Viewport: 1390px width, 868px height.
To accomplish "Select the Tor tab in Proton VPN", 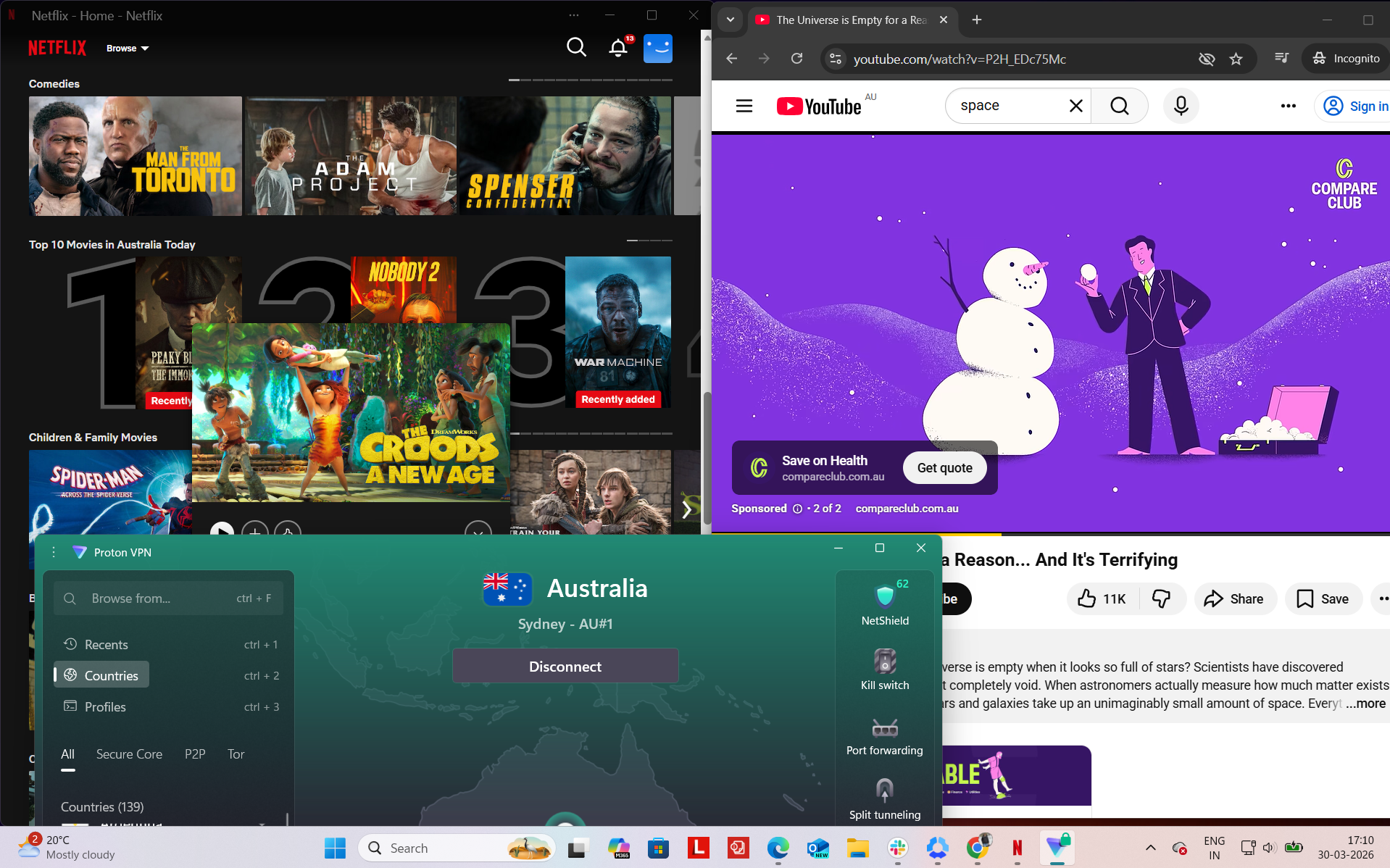I will click(236, 754).
